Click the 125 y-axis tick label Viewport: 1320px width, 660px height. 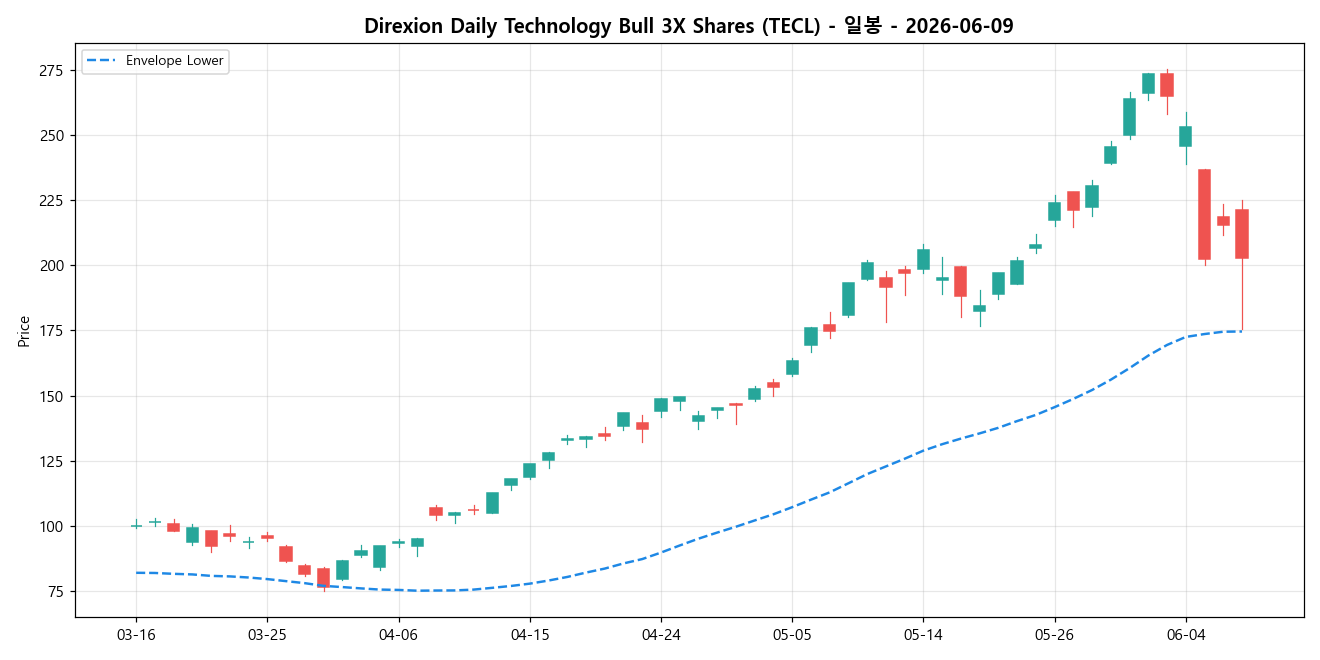[x=53, y=461]
